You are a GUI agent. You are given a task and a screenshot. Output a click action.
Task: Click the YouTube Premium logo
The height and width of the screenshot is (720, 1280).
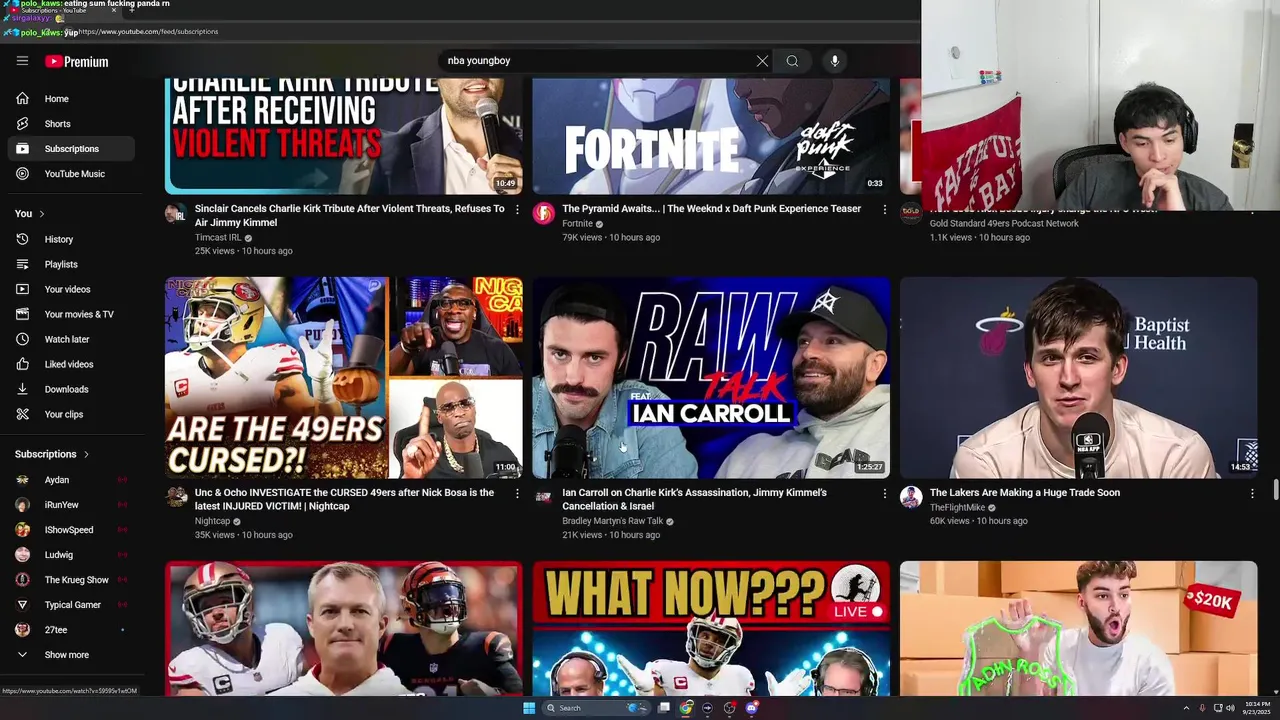pyautogui.click(x=76, y=62)
